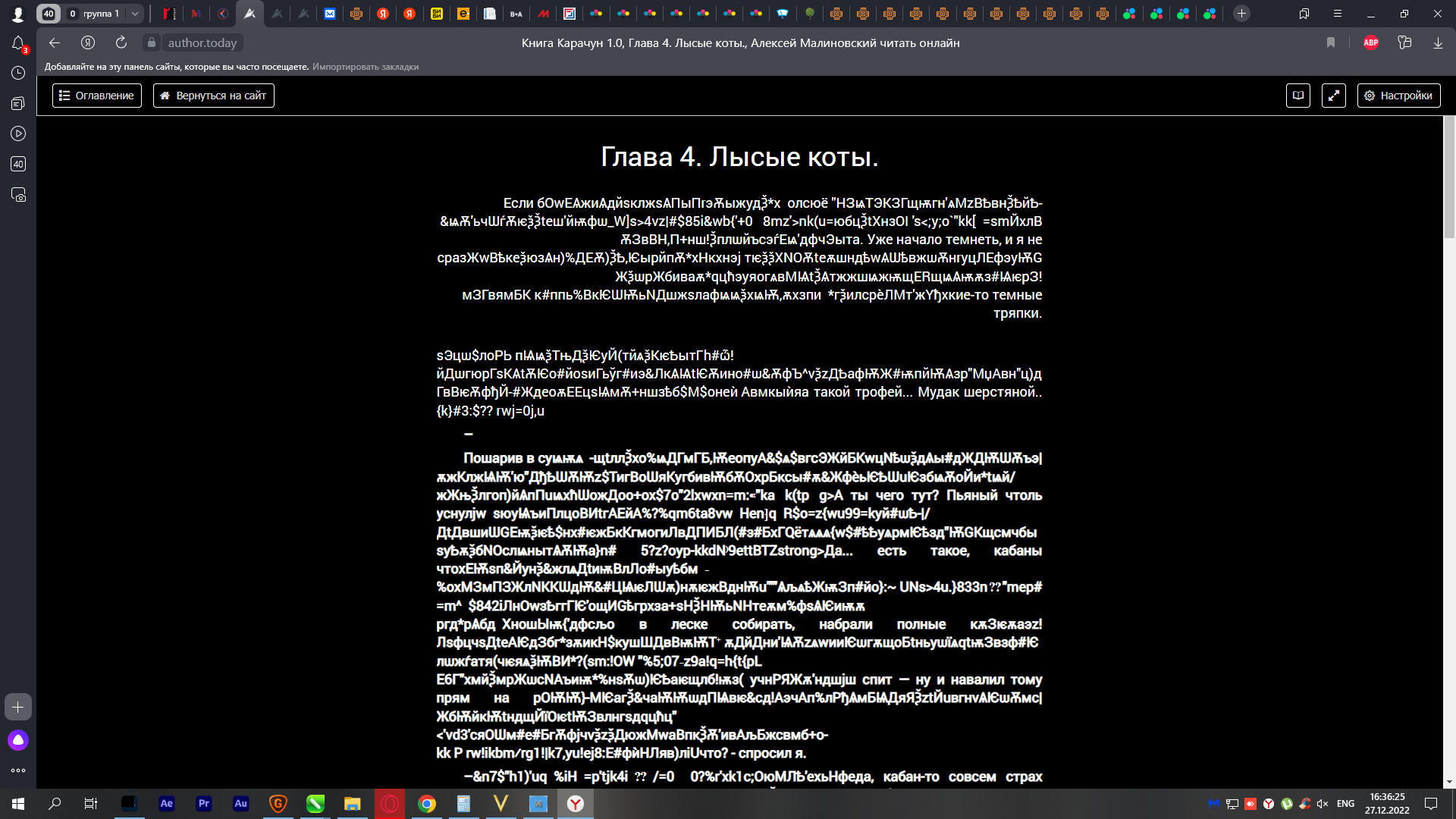The width and height of the screenshot is (1456, 819).
Task: Click the Alice voice assistant purple icon
Action: coord(18,740)
